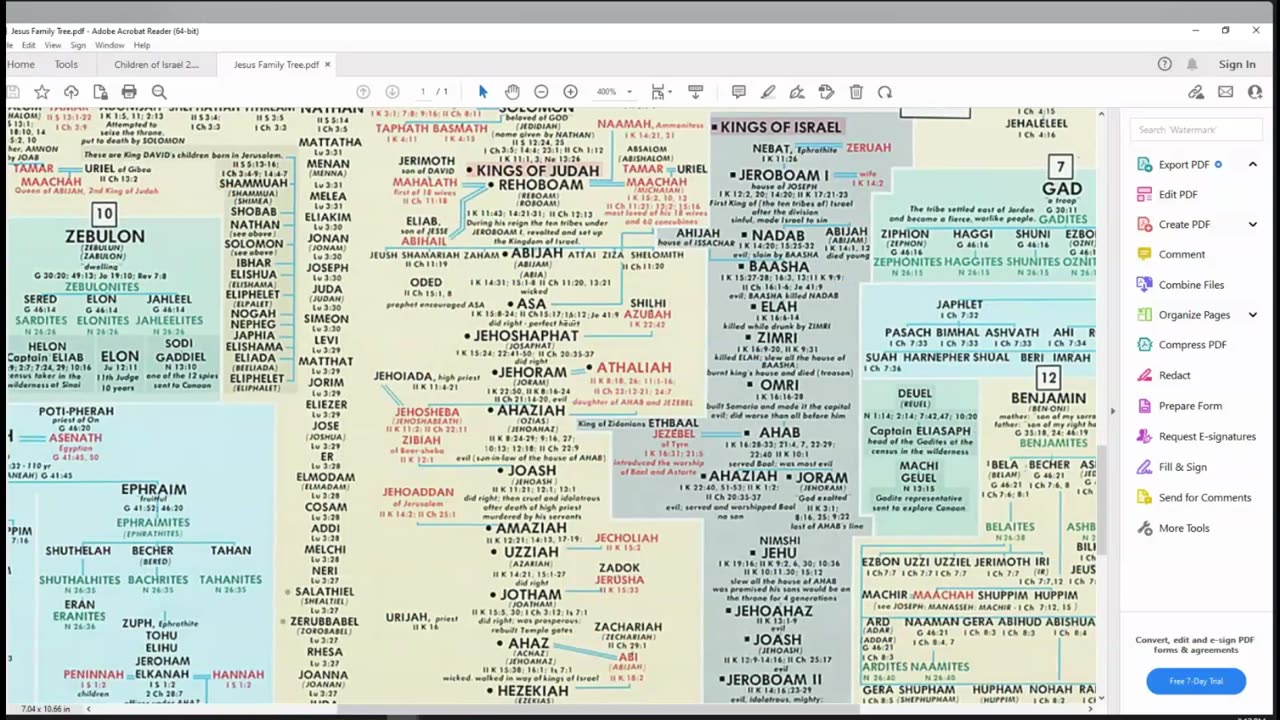Viewport: 1280px width, 720px height.
Task: Open the notifications bell
Action: (1192, 64)
